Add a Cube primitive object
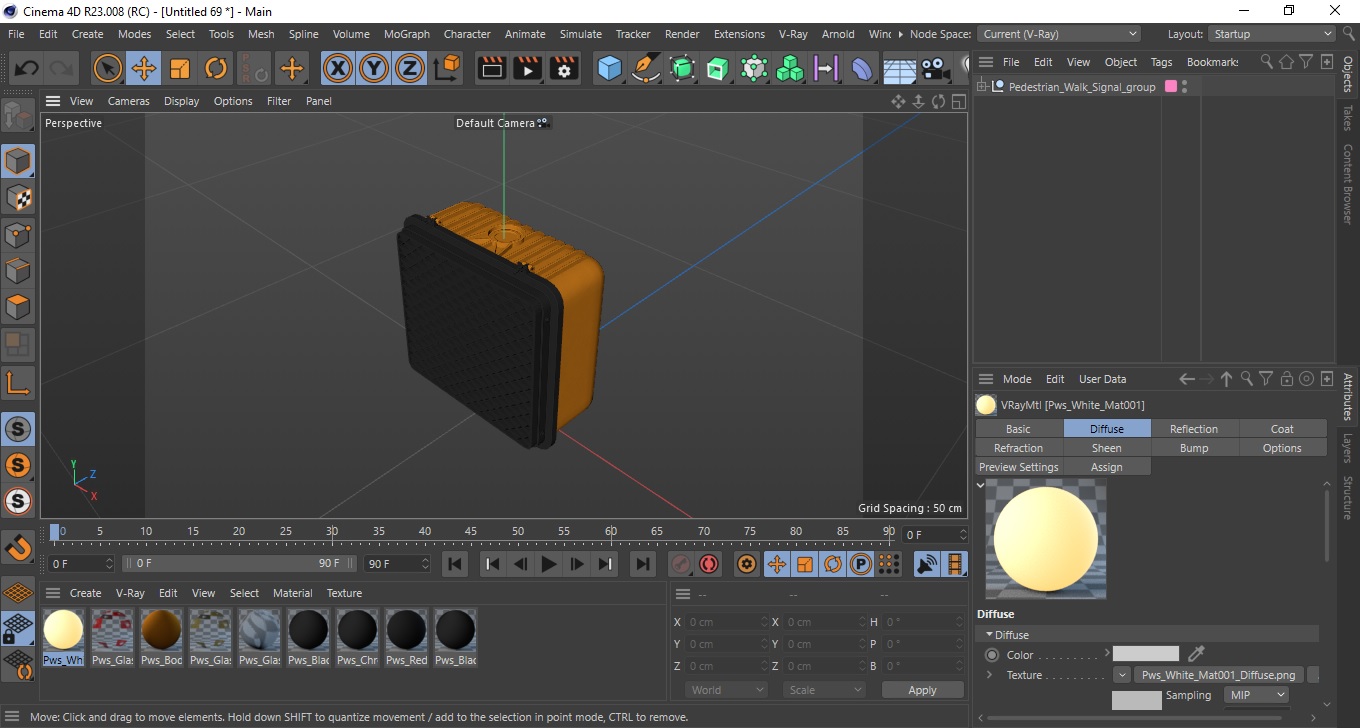Viewport: 1360px width, 728px height. [x=610, y=69]
